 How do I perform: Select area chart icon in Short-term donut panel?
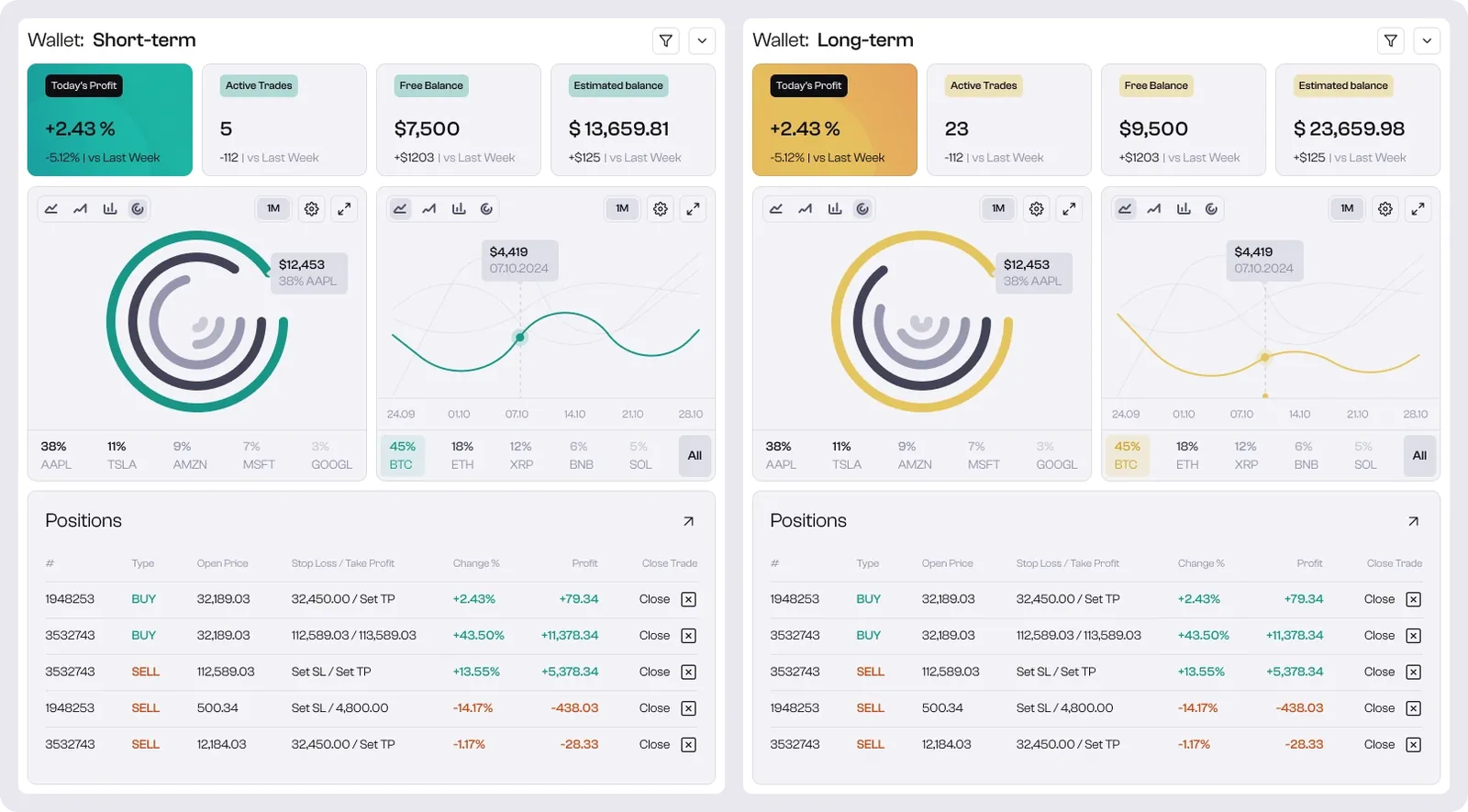click(x=51, y=209)
